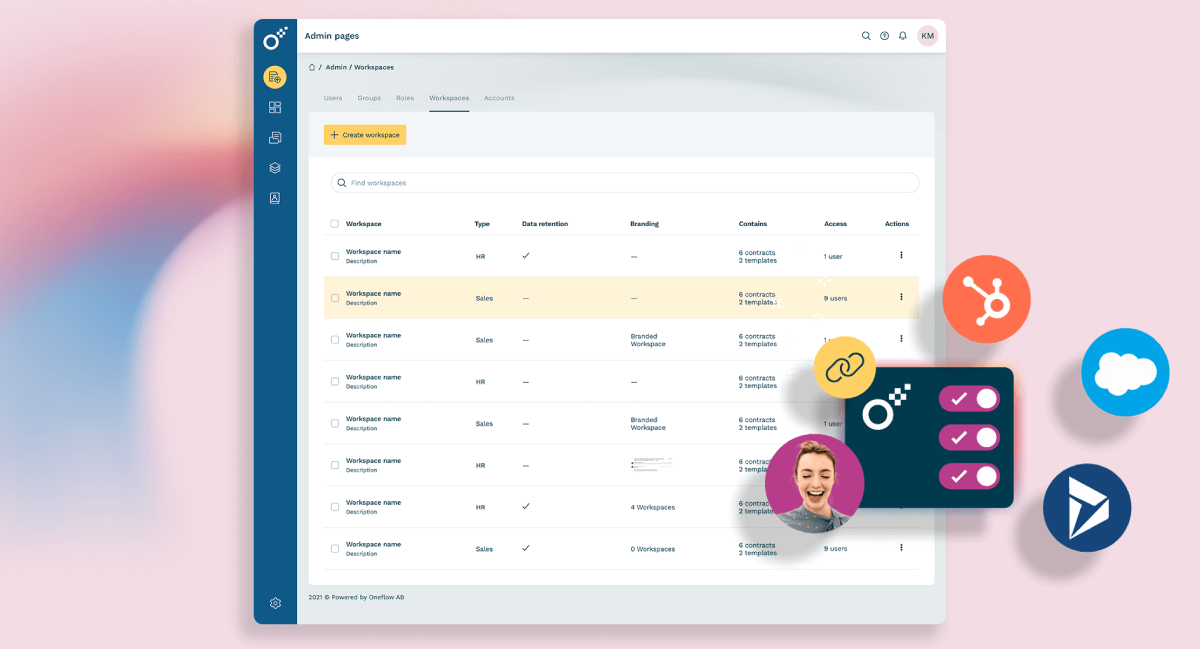Screen dimensions: 1200x649
Task: Click the '0 Workspaces' branding cell
Action: coord(653,549)
